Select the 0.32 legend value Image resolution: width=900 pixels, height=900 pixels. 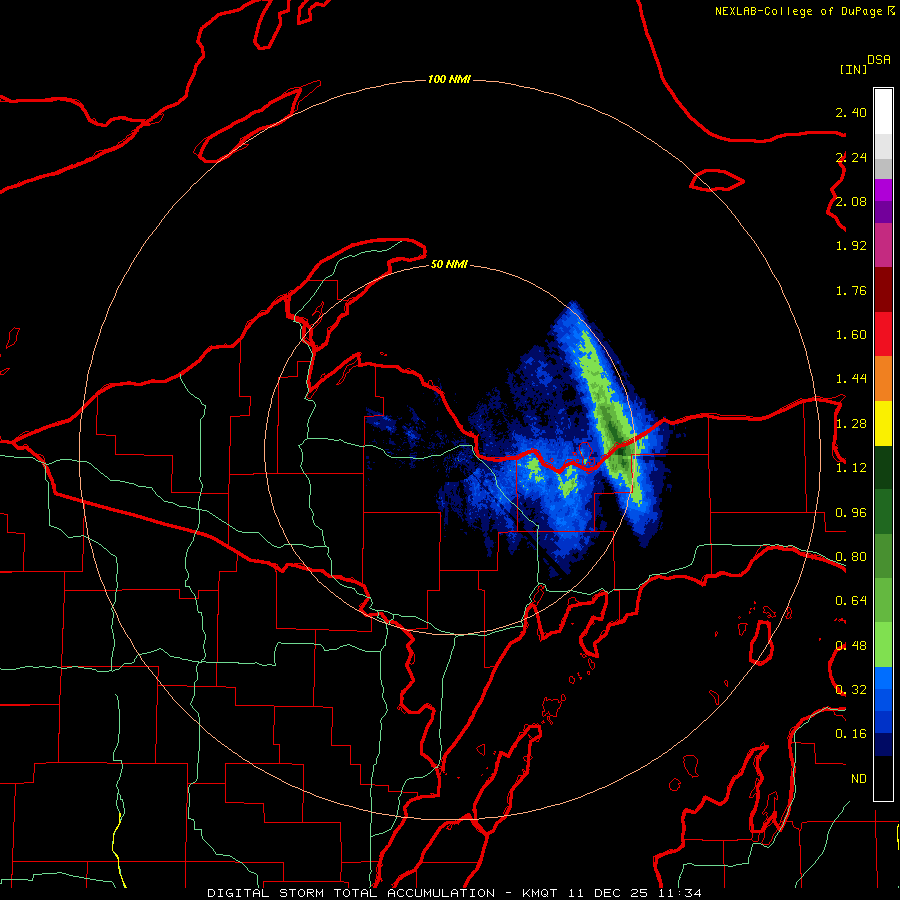coord(851,690)
